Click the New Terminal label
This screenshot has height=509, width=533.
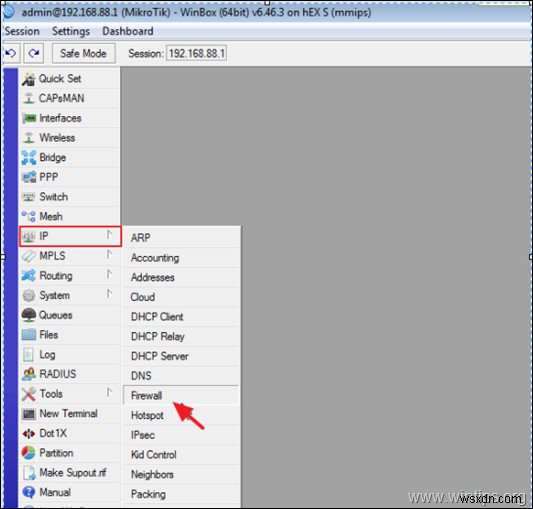click(x=68, y=414)
